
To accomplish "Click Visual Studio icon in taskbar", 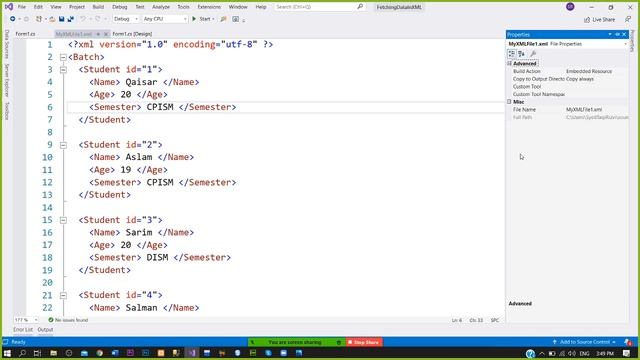I will [x=192, y=353].
